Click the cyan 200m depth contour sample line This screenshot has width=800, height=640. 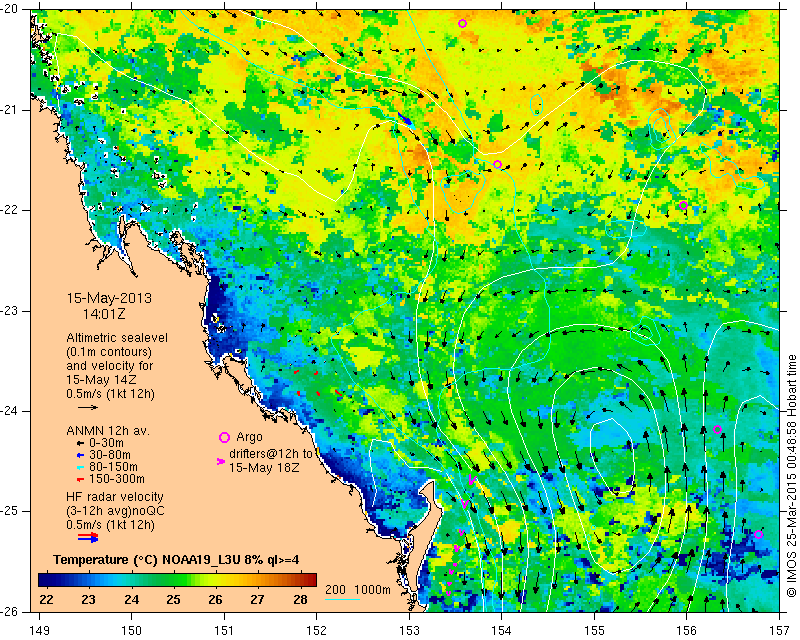tap(342, 599)
